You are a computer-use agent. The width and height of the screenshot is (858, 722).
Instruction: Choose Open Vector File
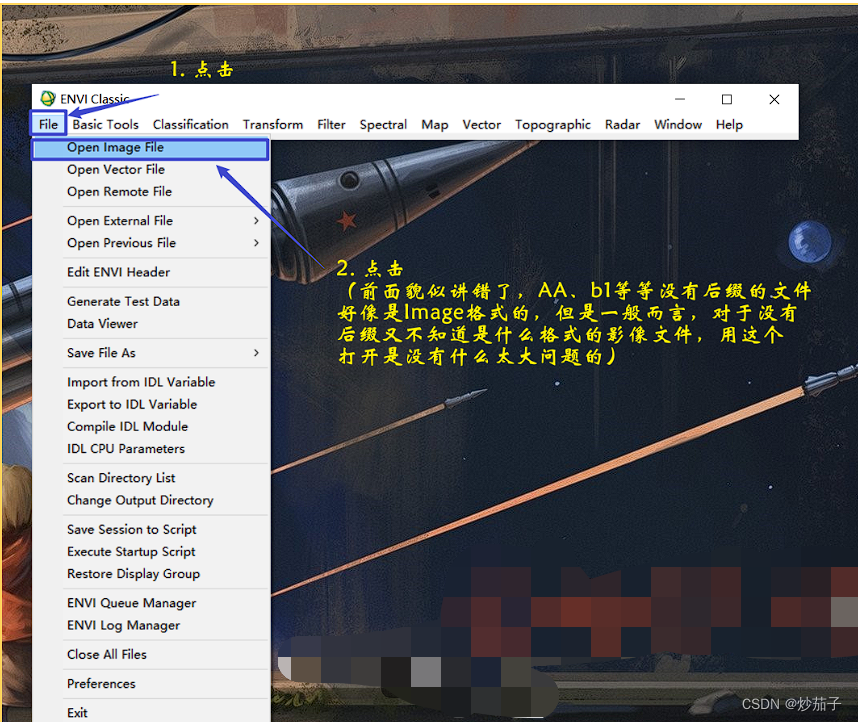coord(150,170)
